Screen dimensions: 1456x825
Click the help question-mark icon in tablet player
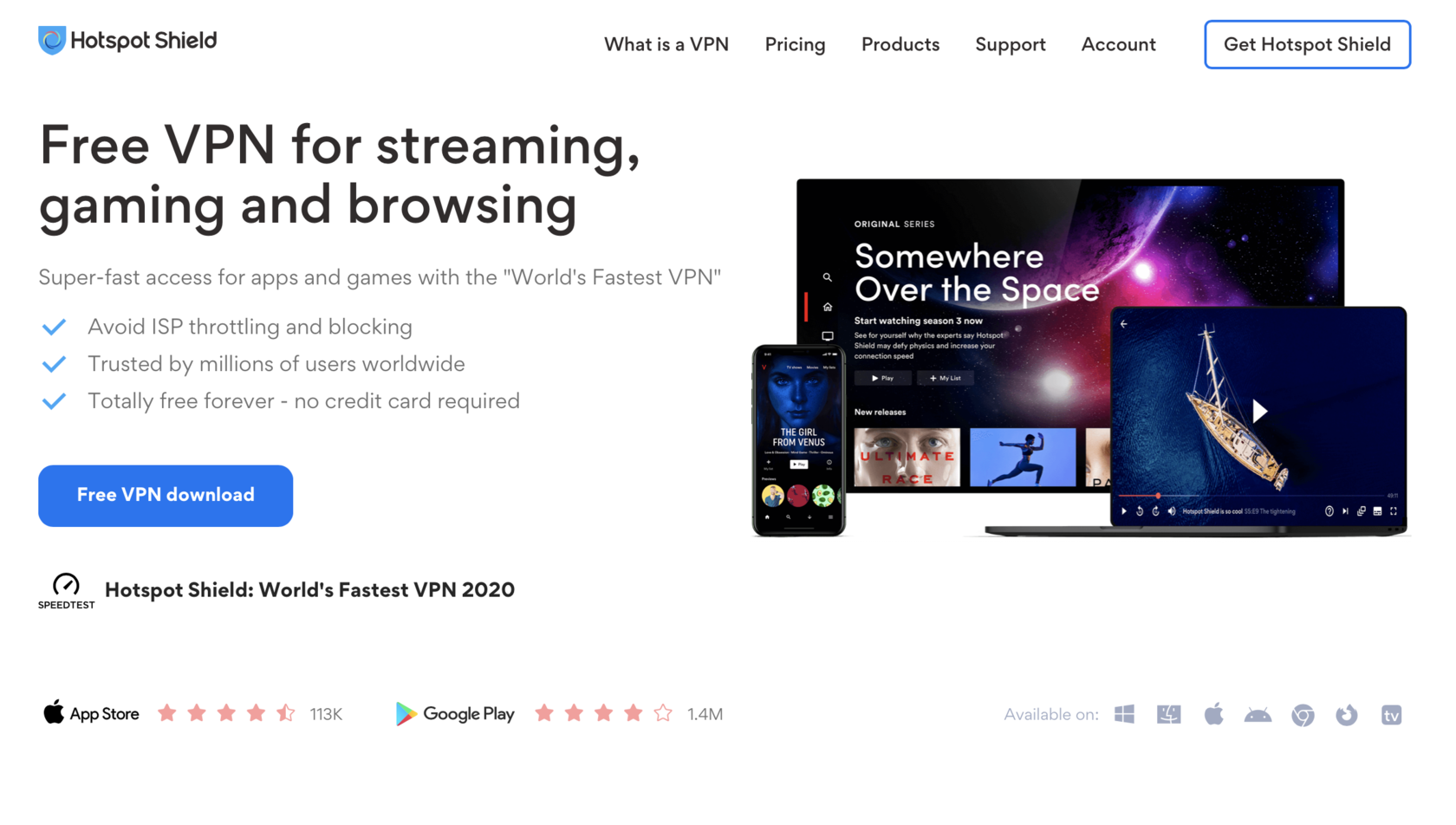(x=1329, y=511)
